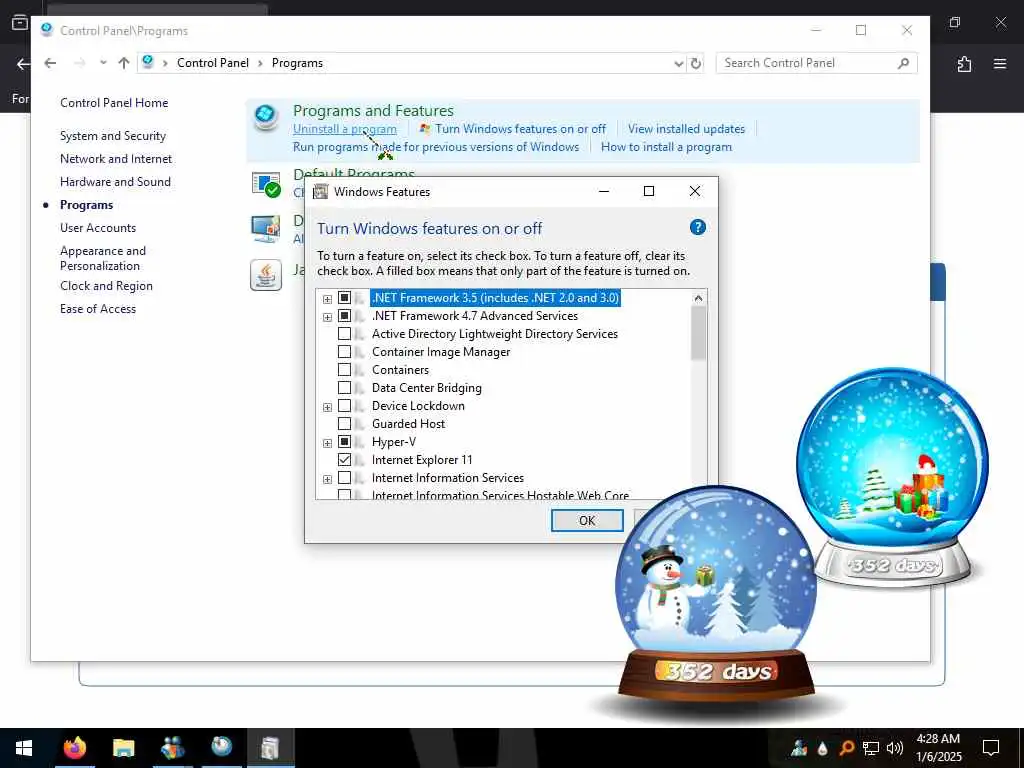Click Turn Windows features on or off
Screen dimensions: 1024x768
(520, 129)
